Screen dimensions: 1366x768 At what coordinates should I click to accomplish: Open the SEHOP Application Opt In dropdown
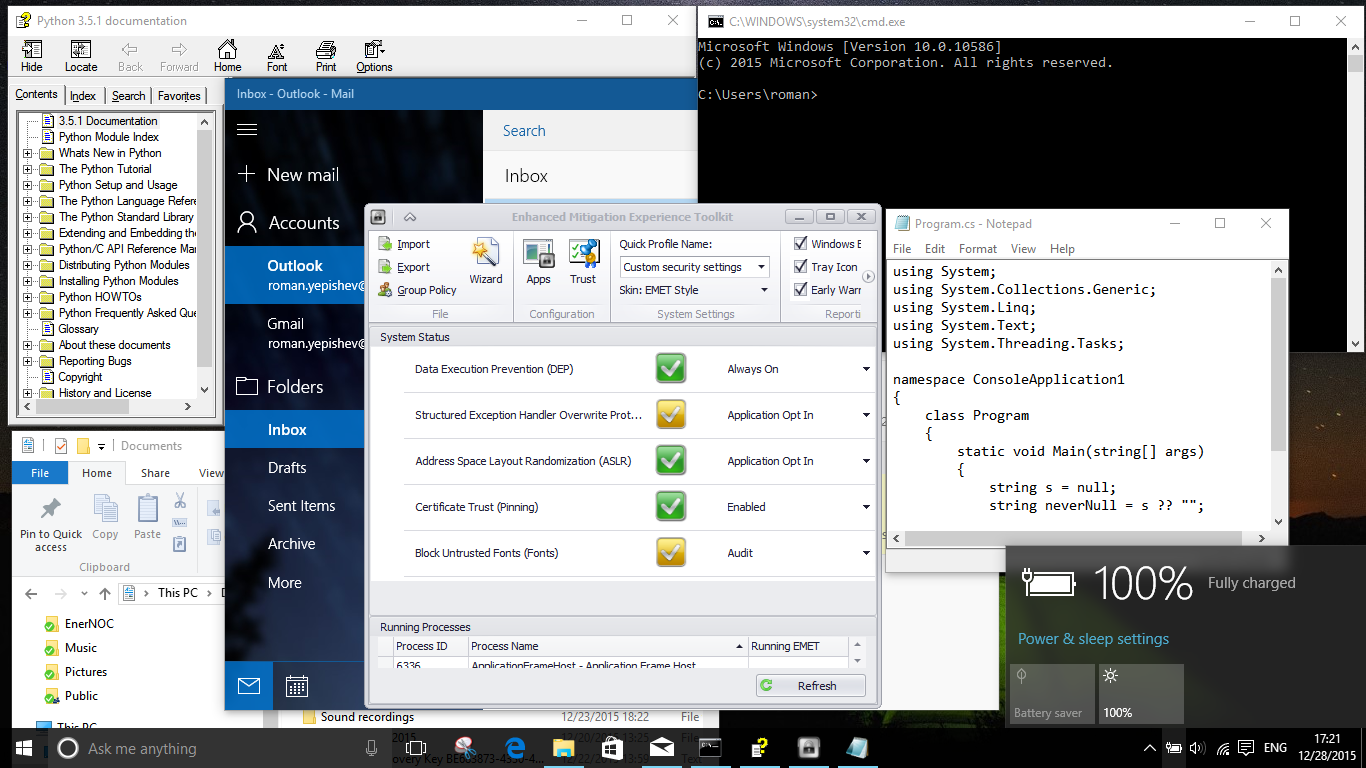coord(867,415)
